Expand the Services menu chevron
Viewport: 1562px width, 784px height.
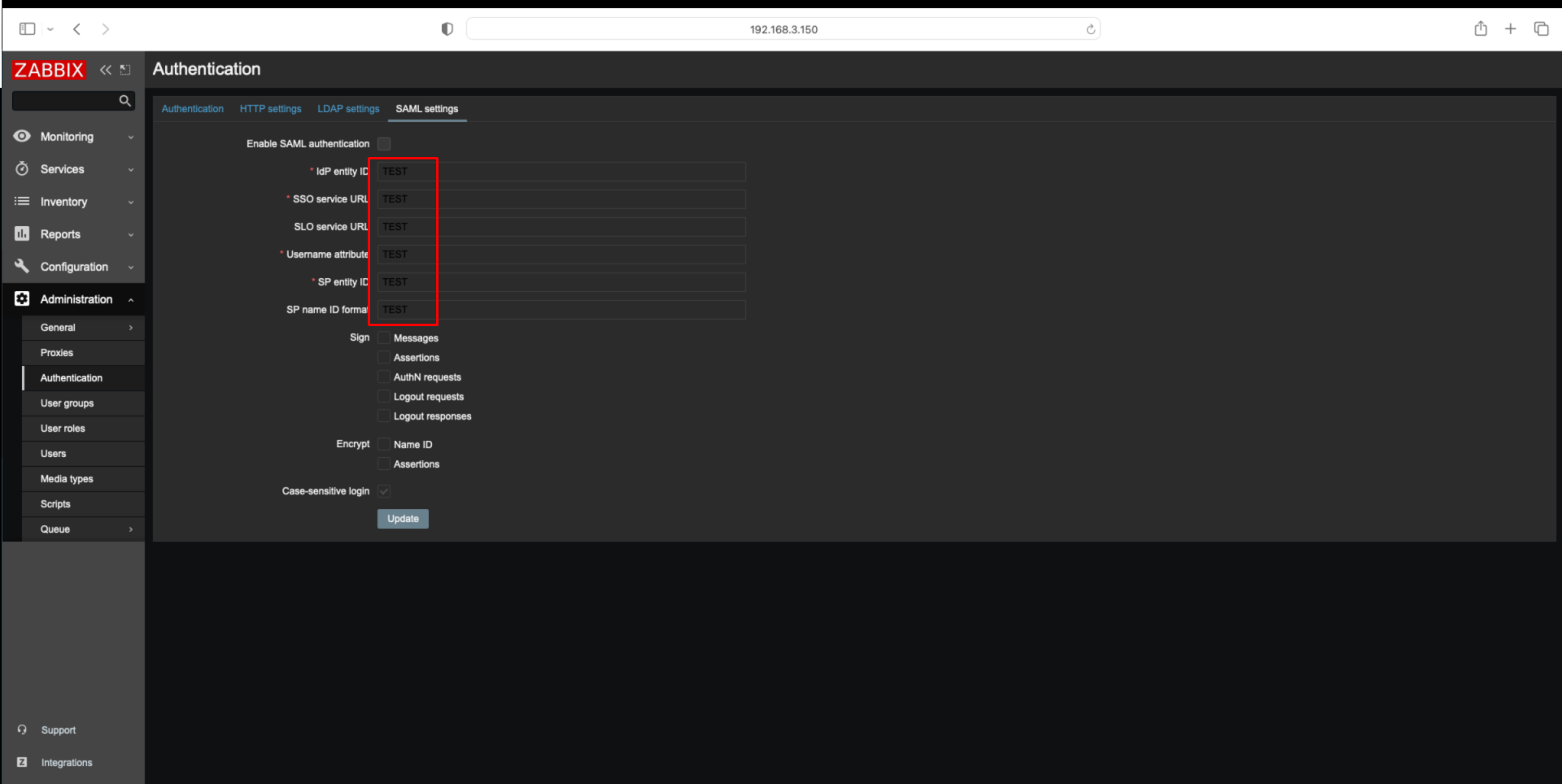(131, 170)
